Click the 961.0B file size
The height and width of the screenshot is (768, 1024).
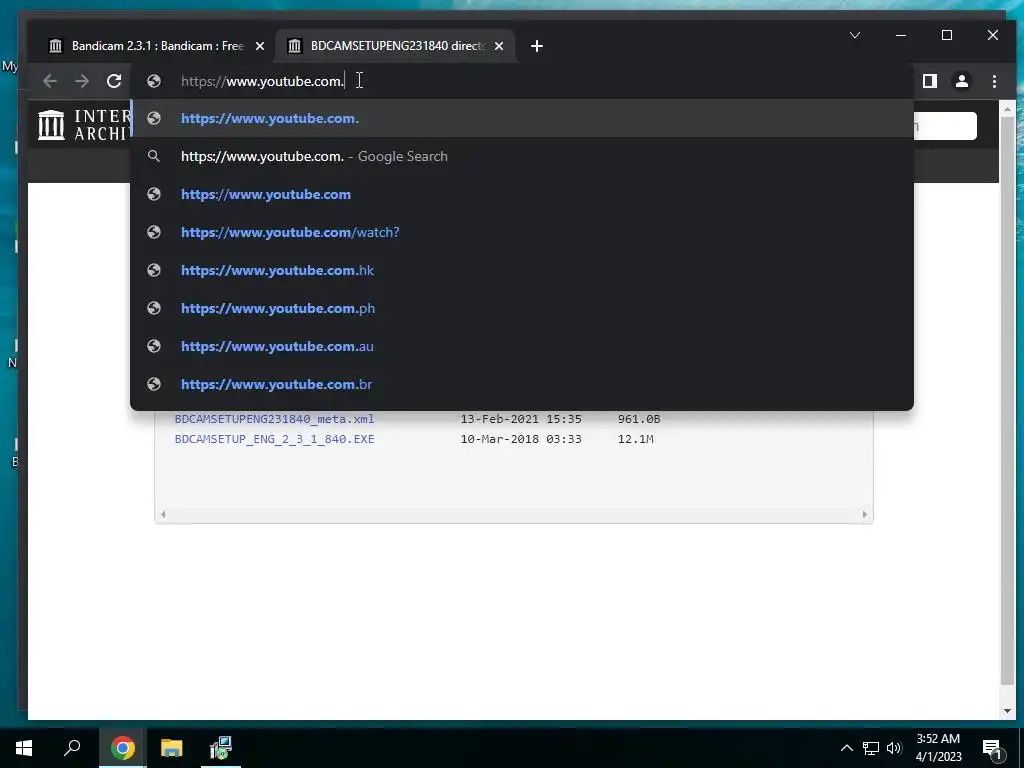(x=639, y=419)
